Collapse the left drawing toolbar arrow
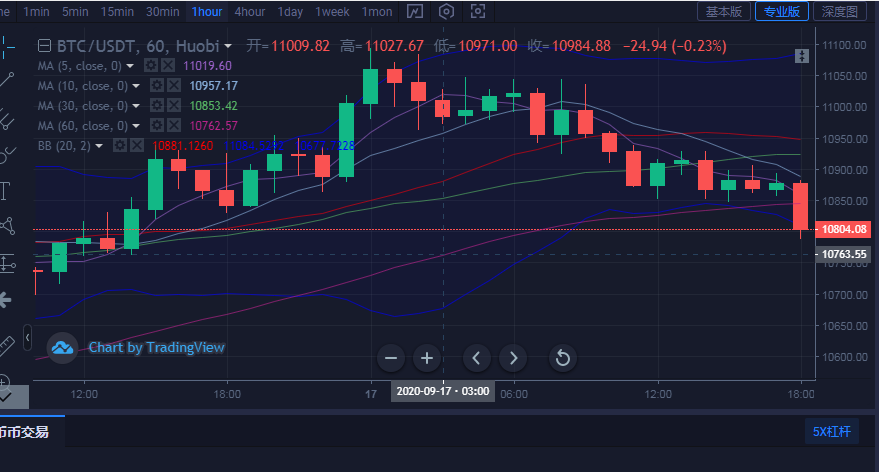Screen dimensions: 879x472 pyautogui.click(x=27, y=337)
